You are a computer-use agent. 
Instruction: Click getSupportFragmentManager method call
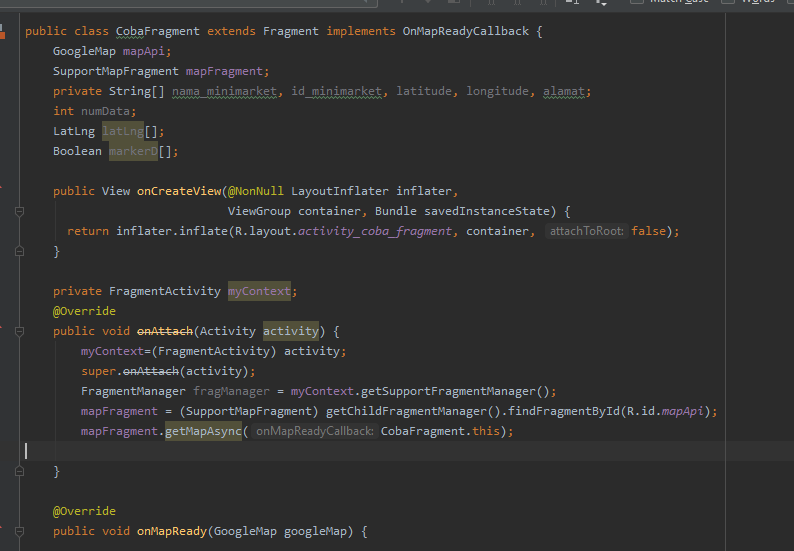[448, 391]
